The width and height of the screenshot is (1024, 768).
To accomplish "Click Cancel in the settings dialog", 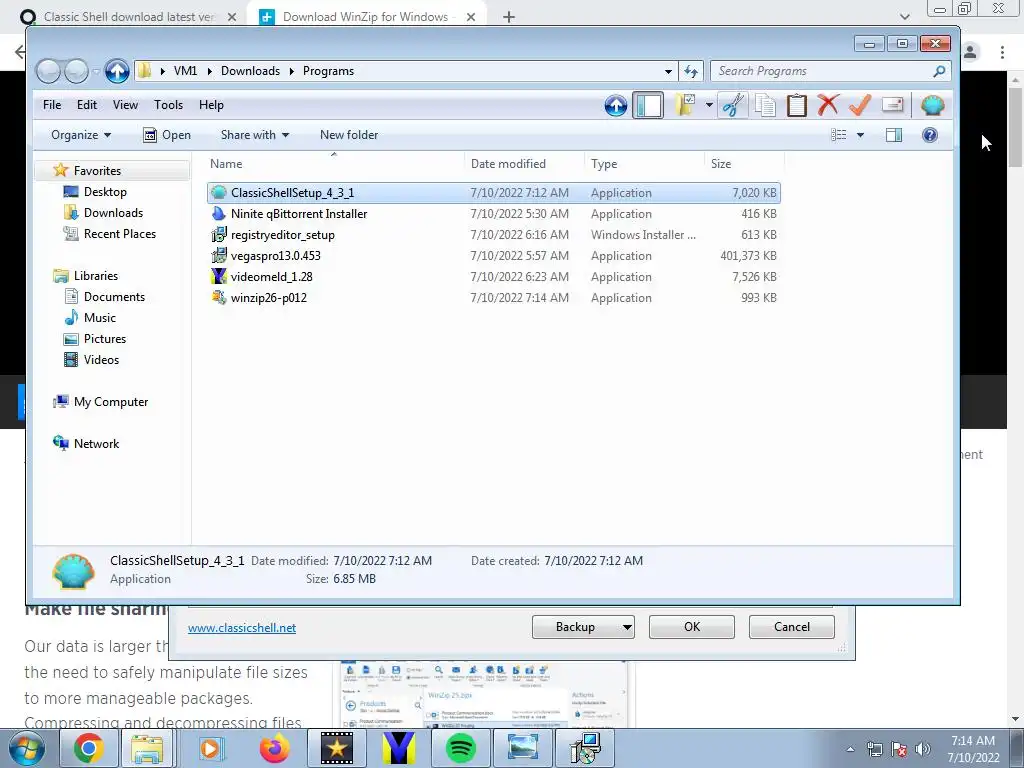I will 792,627.
